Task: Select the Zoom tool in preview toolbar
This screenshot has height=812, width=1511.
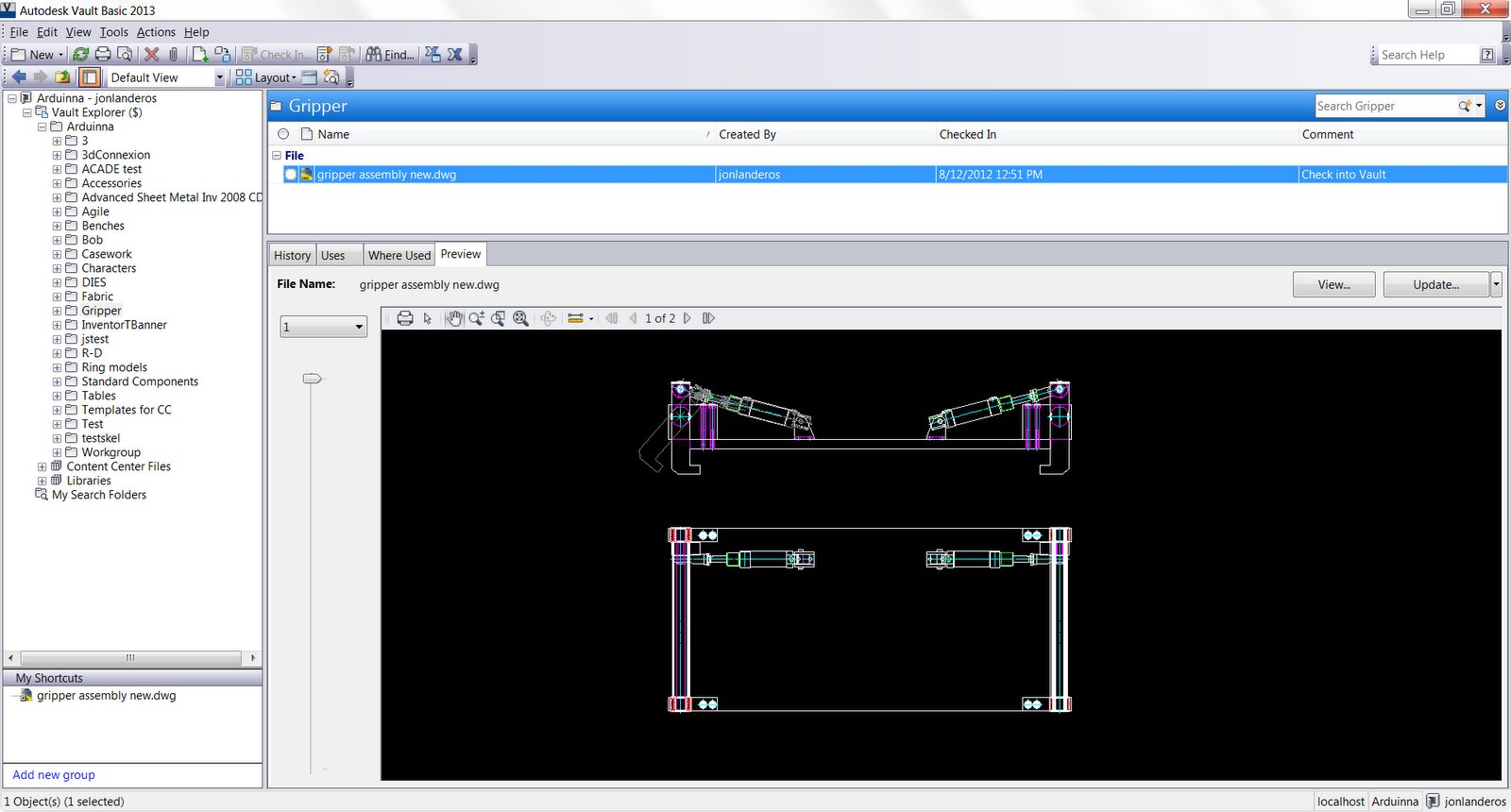Action: [476, 318]
